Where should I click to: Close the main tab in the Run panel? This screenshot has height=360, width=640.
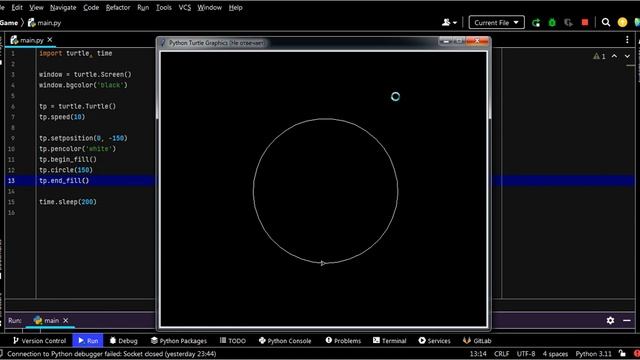66,320
